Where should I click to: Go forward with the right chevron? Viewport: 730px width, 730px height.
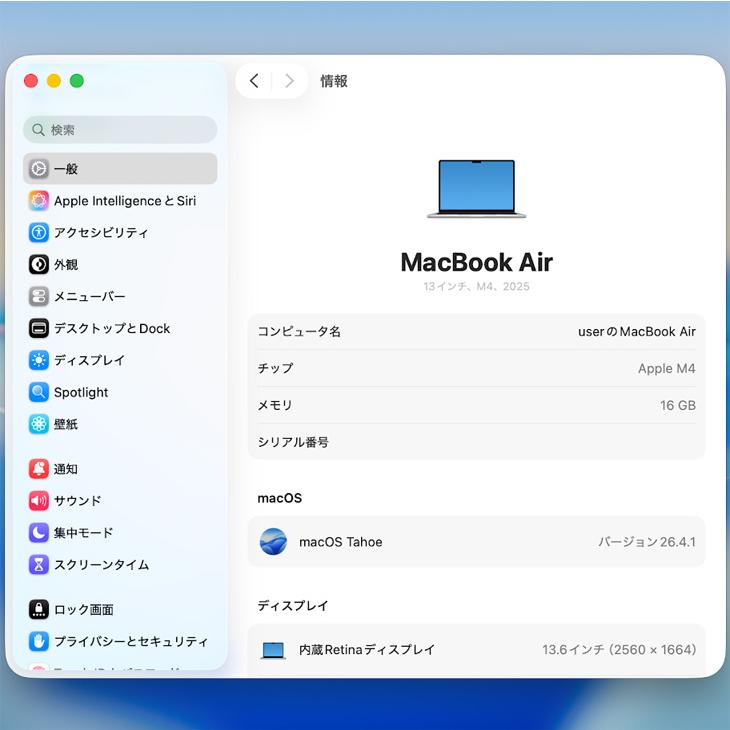[290, 81]
